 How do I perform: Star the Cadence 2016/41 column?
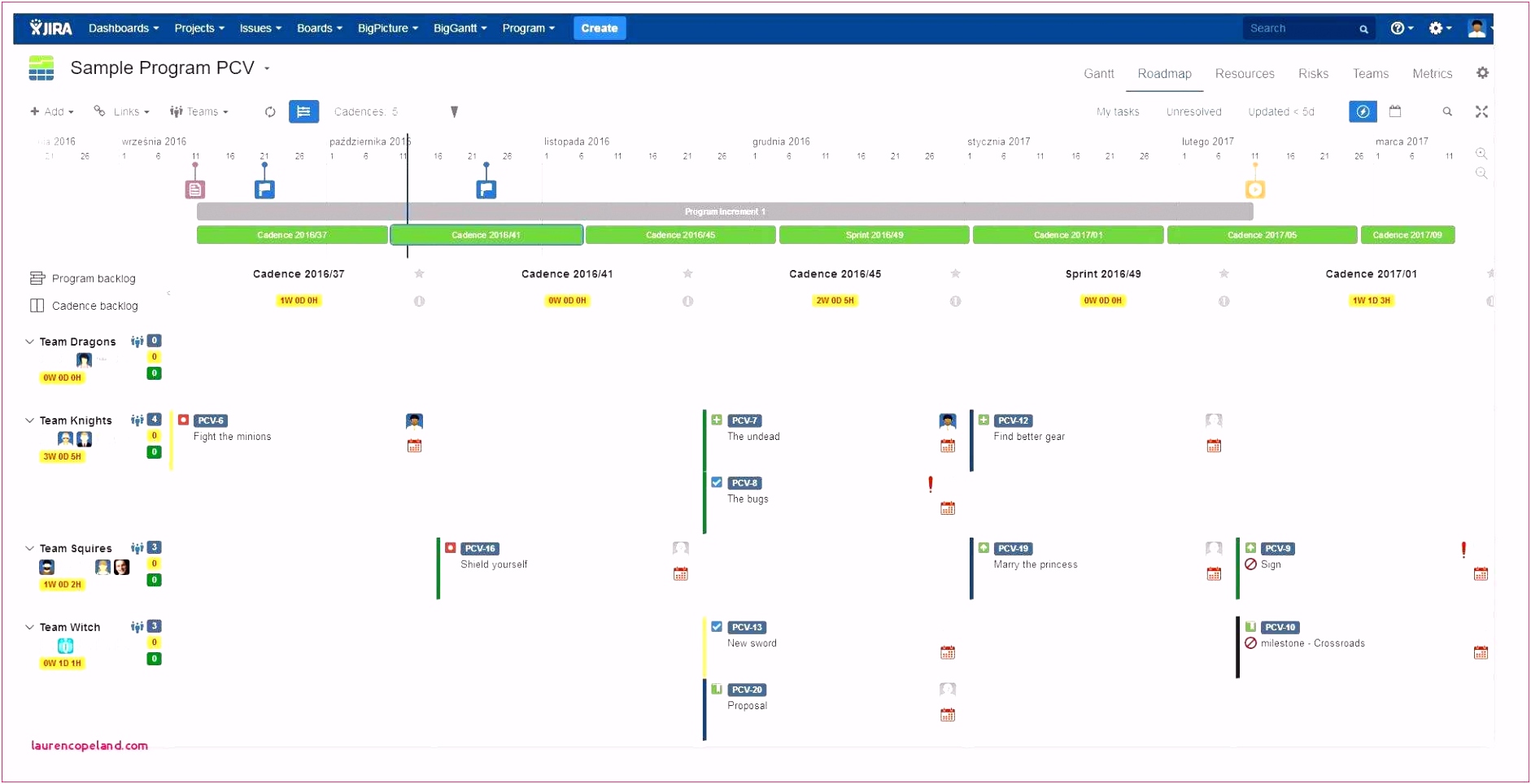point(687,273)
